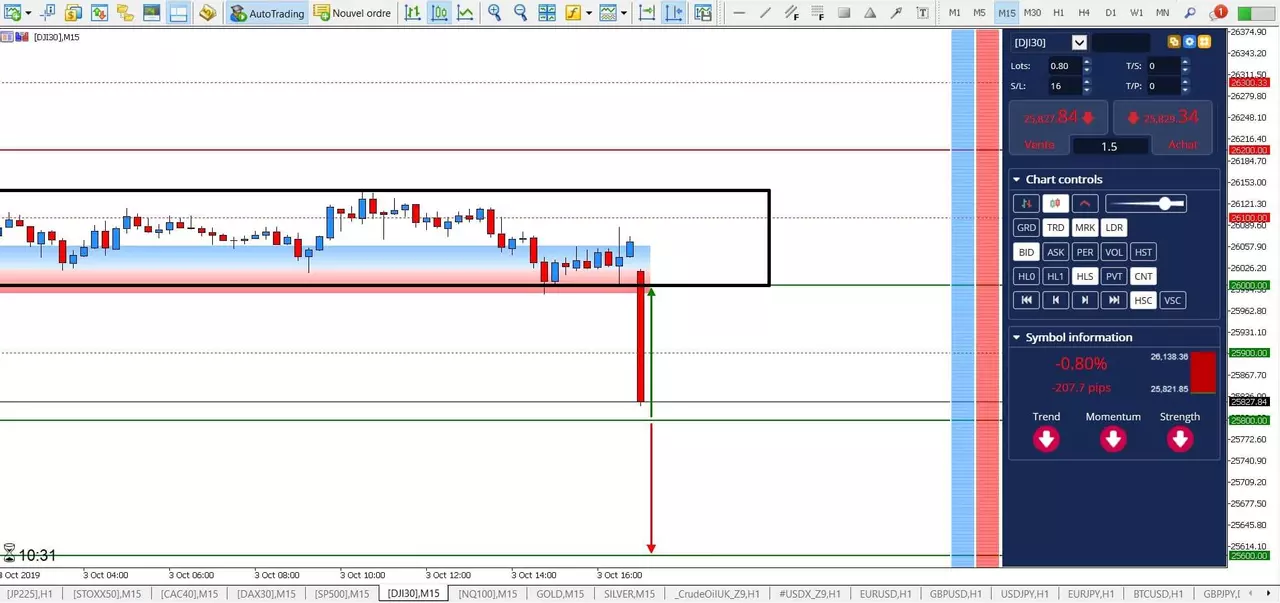
Task: Click the AutoTrading button
Action: (266, 13)
